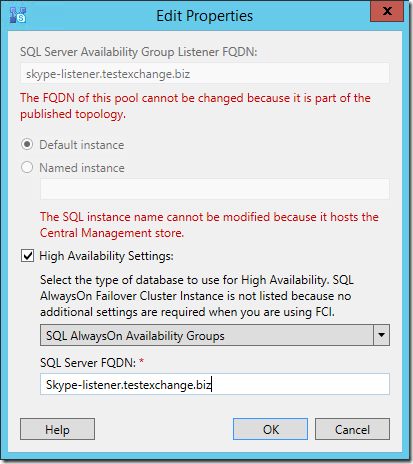Click the 'SQL Server Availability Group Listener FQDN:' label
The image size is (413, 464).
(139, 52)
